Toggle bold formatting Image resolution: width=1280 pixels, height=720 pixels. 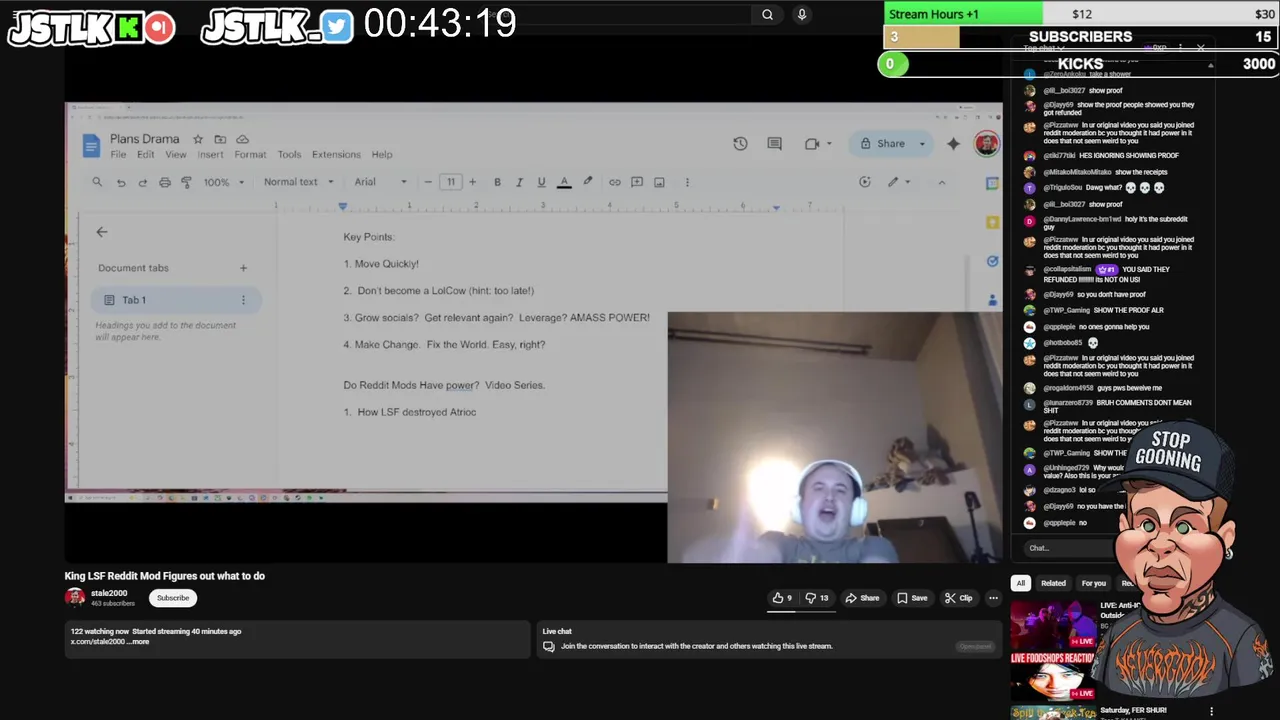pos(497,182)
